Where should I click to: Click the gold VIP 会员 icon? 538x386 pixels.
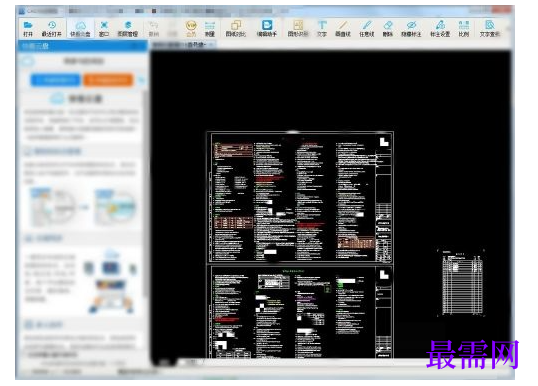tap(191, 28)
